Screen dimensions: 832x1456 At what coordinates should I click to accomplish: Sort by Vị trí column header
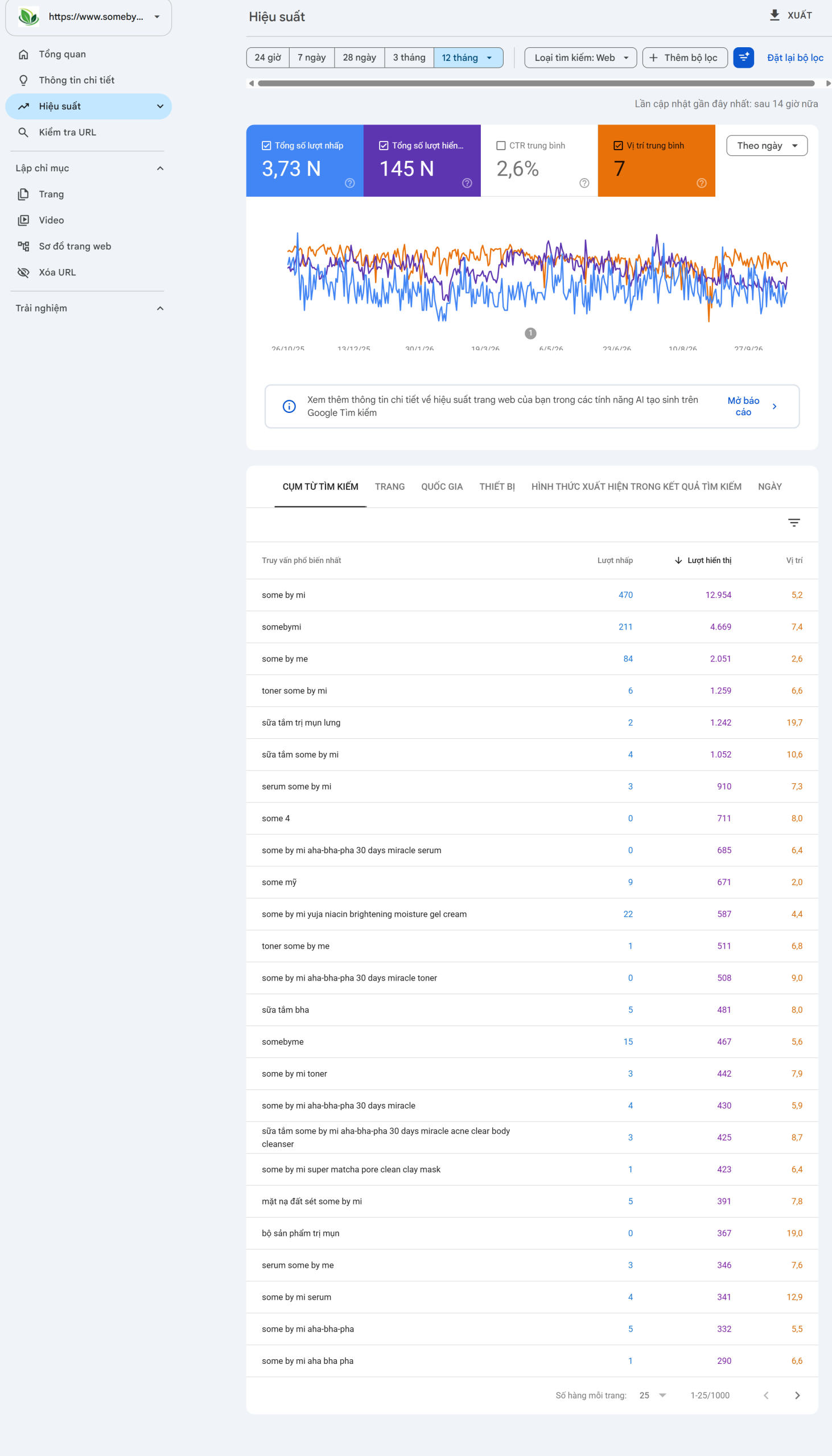click(794, 561)
